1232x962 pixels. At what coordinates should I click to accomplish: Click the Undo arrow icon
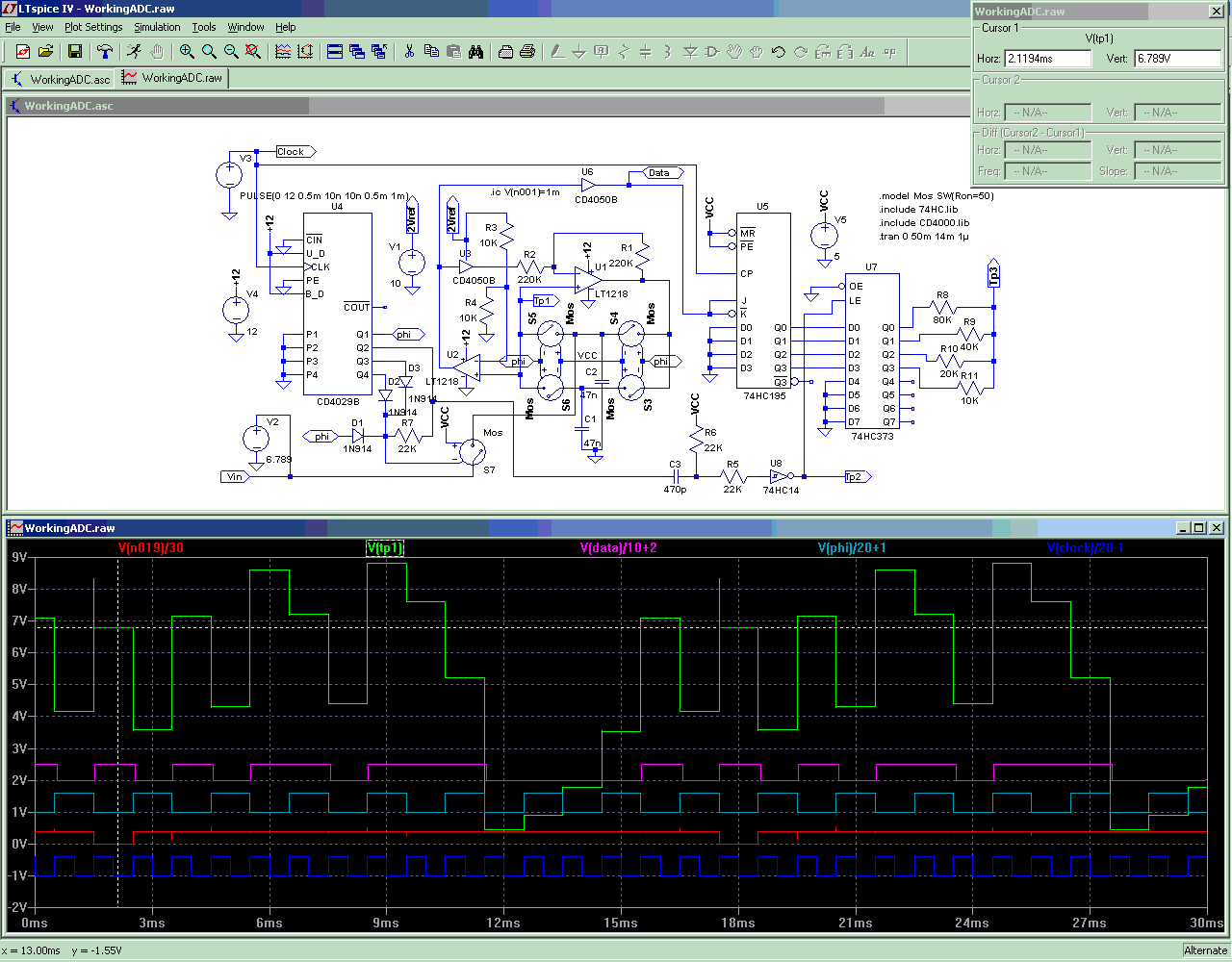click(x=779, y=52)
